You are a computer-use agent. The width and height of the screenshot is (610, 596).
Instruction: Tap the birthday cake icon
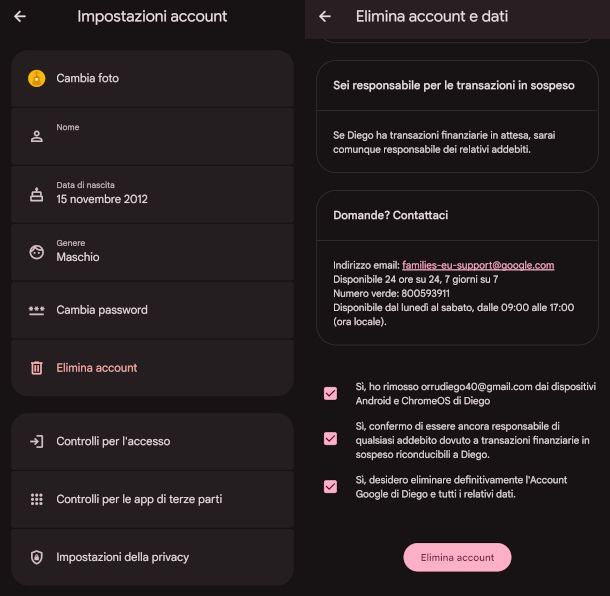tap(37, 194)
